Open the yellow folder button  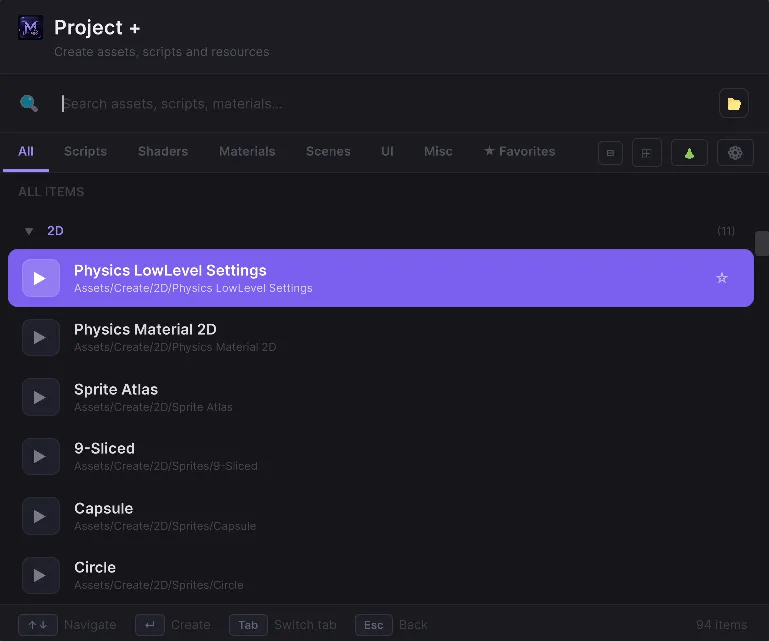(x=734, y=103)
